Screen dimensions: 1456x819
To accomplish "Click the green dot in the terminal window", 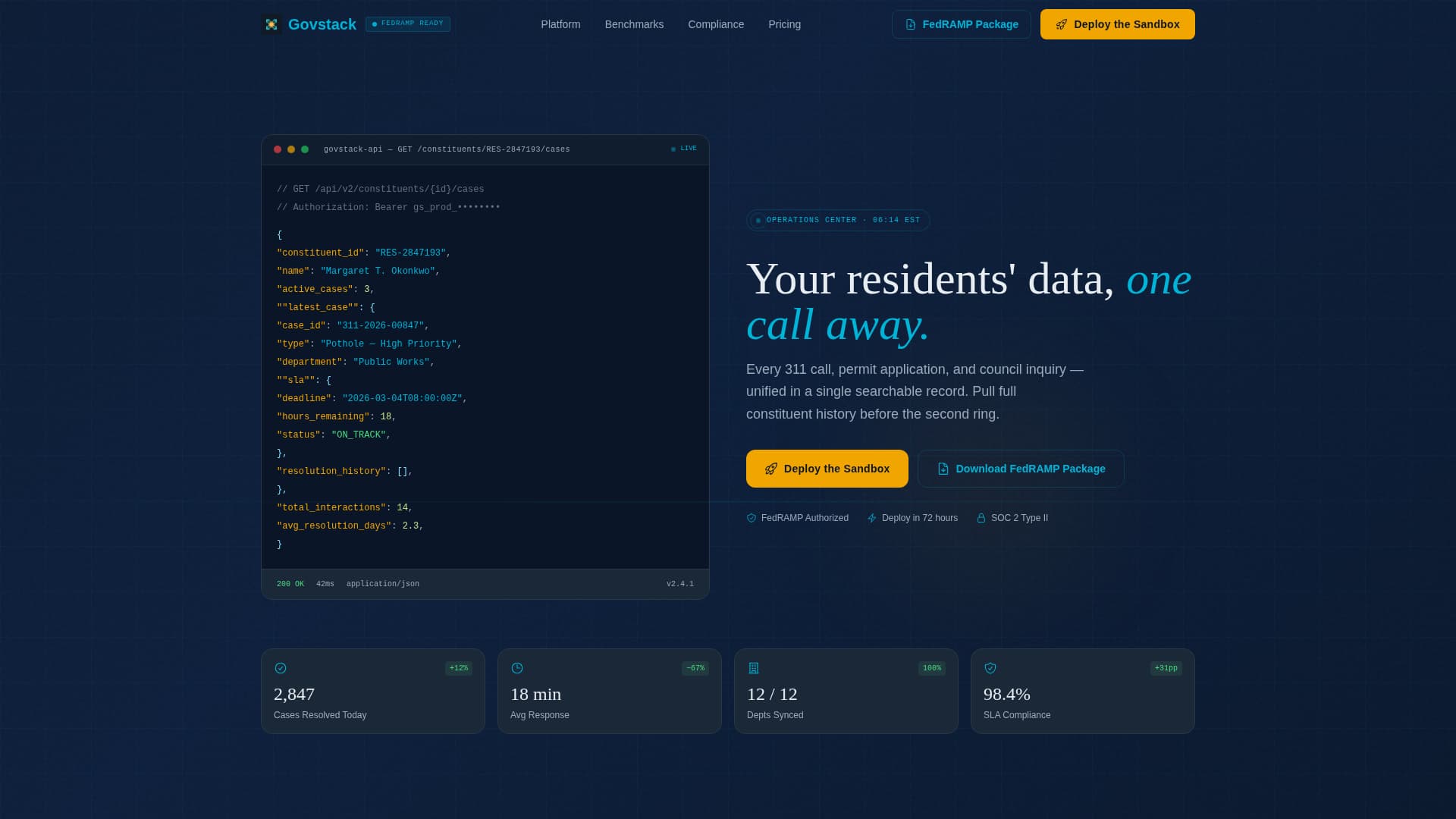I will point(305,149).
